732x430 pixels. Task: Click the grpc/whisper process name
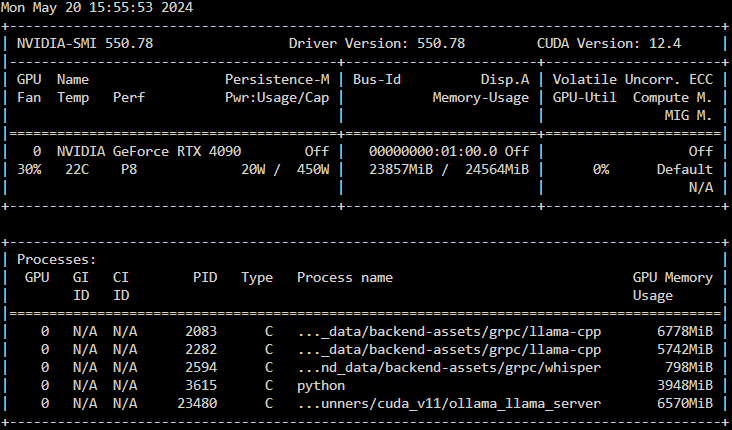(449, 368)
